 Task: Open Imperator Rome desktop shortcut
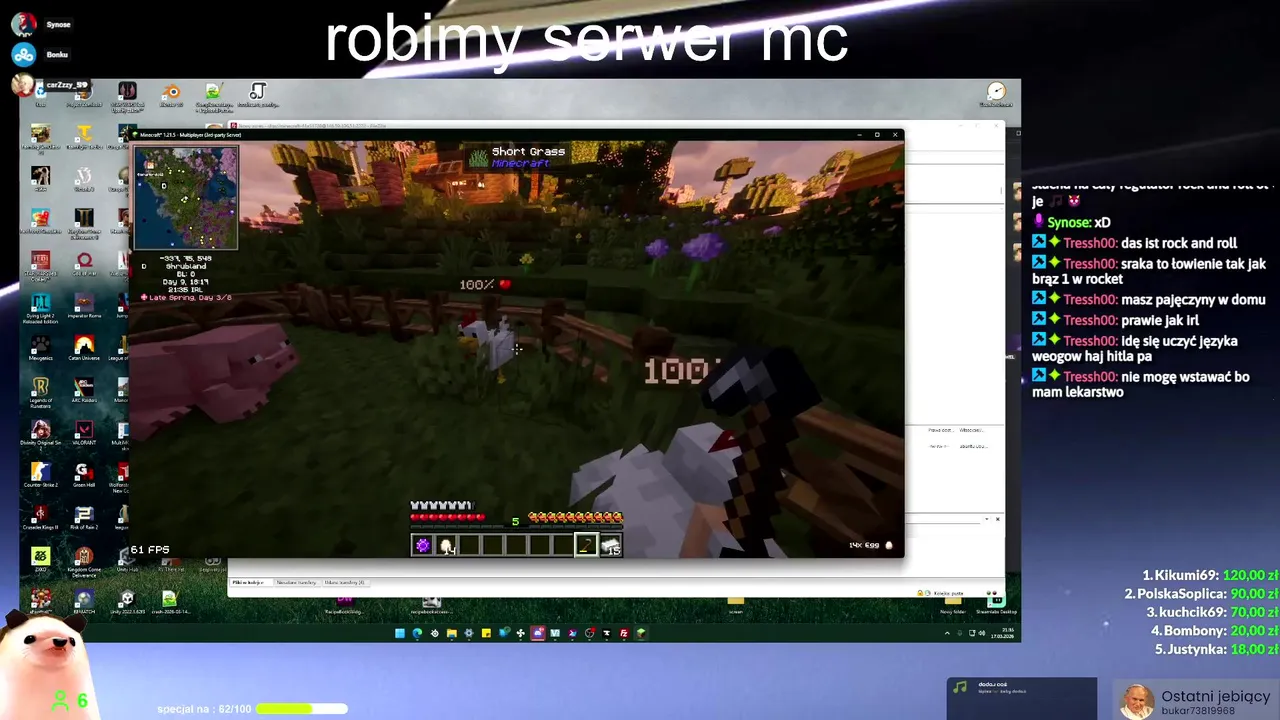(84, 305)
